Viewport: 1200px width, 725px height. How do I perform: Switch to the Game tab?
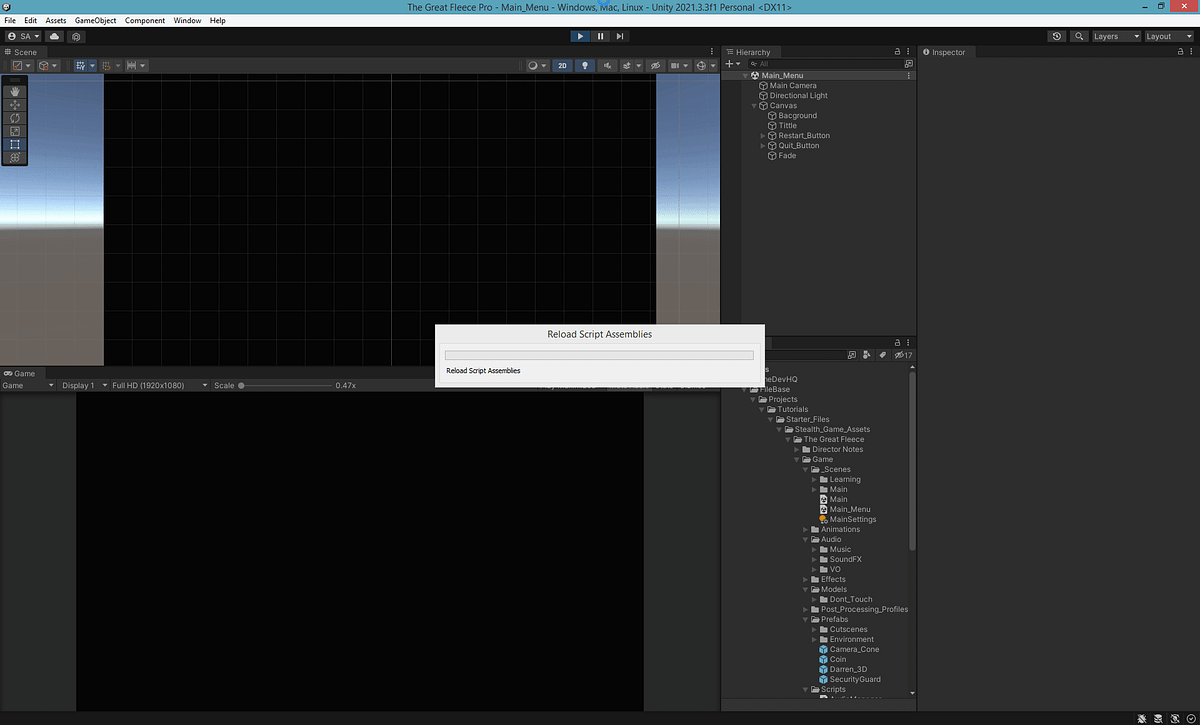pos(22,373)
